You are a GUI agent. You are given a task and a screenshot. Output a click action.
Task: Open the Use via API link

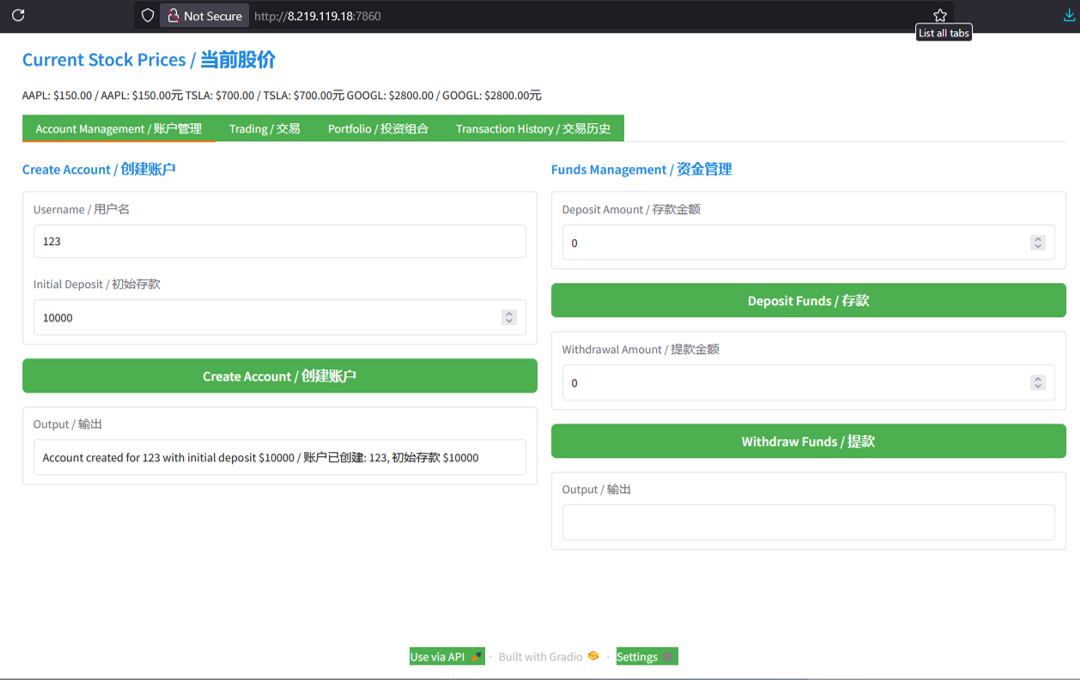click(446, 657)
